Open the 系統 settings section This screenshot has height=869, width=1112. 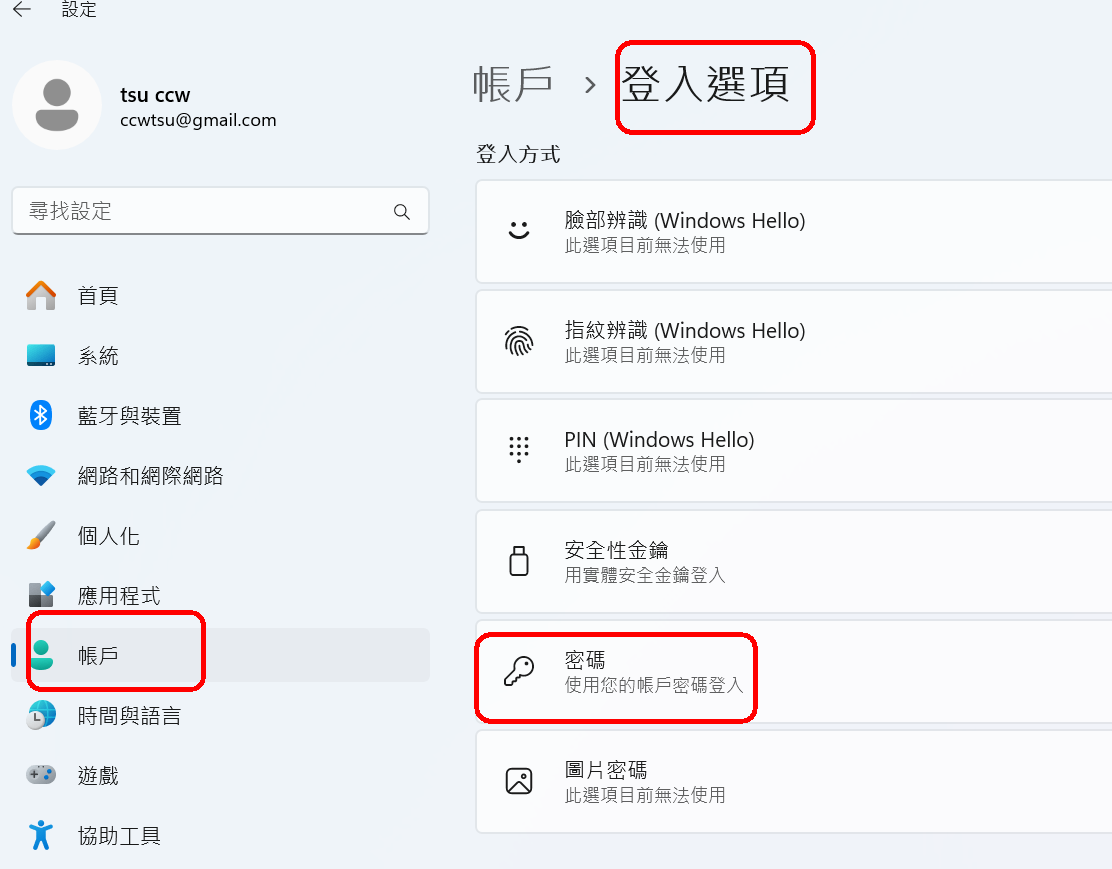click(x=98, y=356)
